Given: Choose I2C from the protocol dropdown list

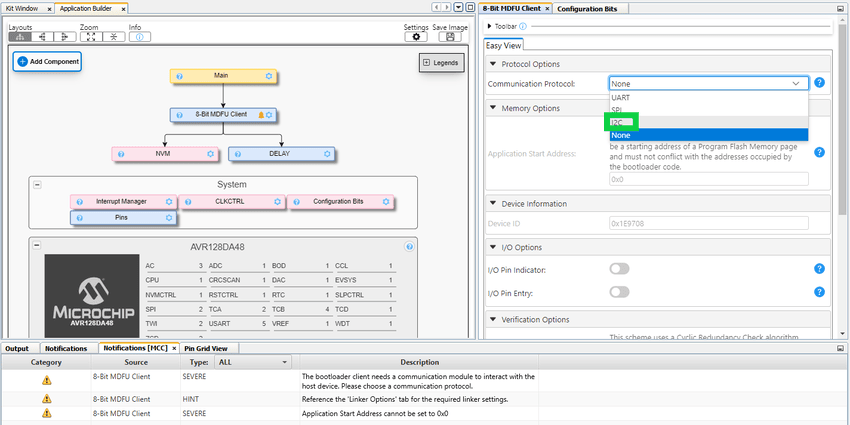Looking at the screenshot, I should (x=616, y=122).
